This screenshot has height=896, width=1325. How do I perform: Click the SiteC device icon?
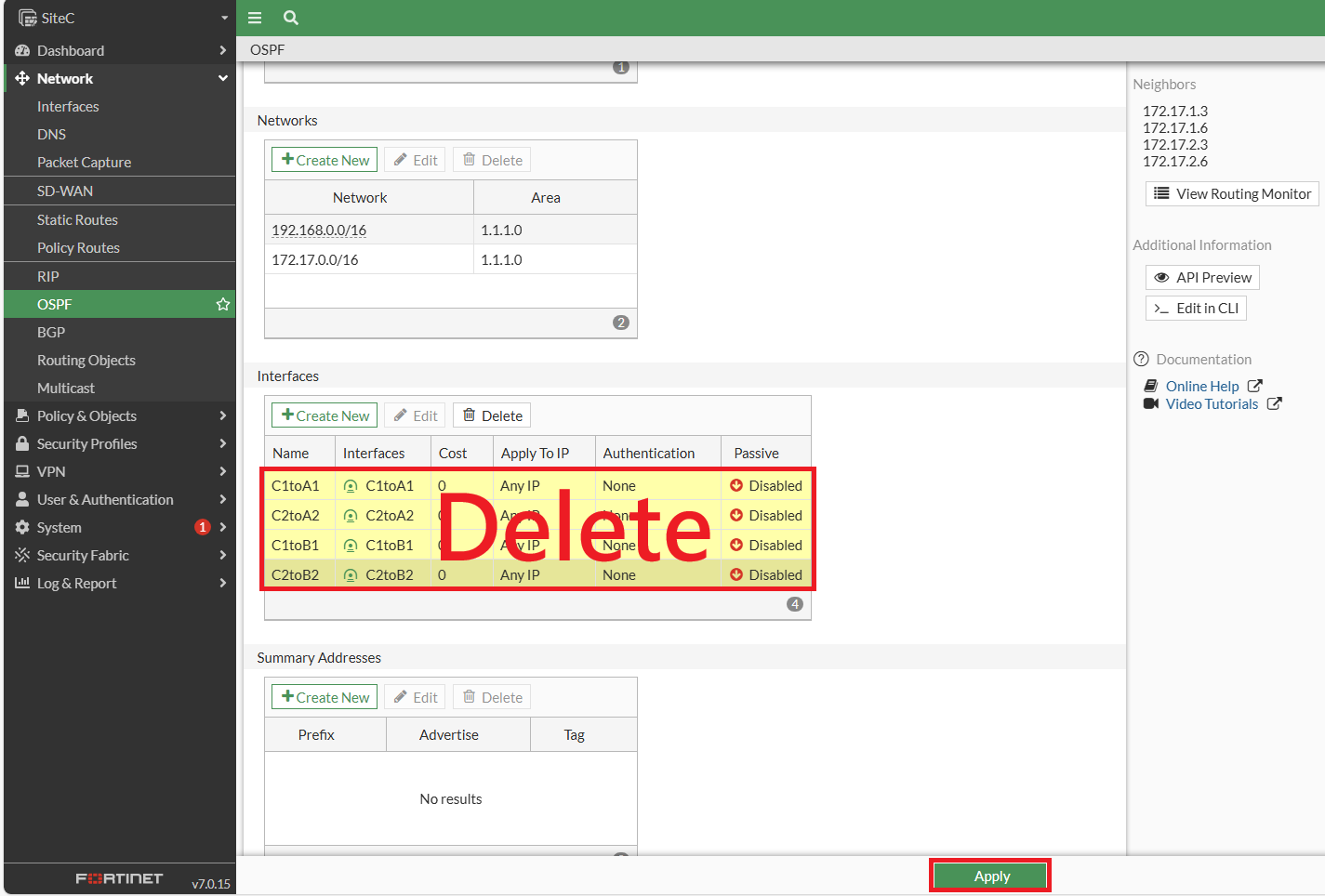pos(28,18)
